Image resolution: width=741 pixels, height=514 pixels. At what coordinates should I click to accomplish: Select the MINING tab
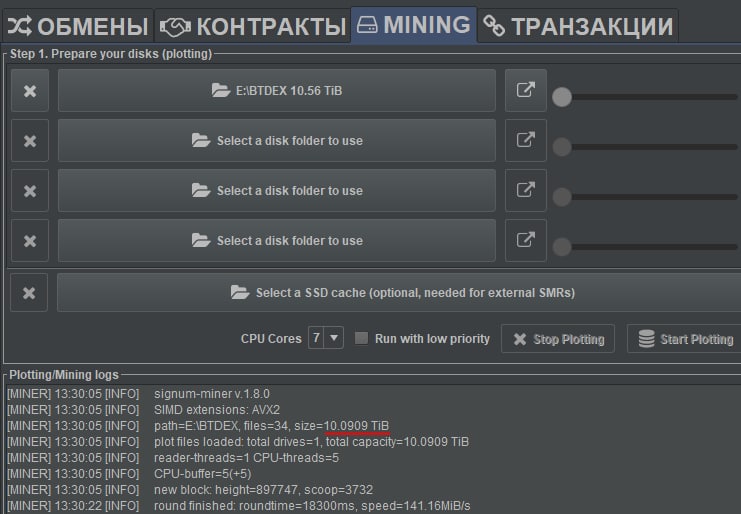(414, 25)
